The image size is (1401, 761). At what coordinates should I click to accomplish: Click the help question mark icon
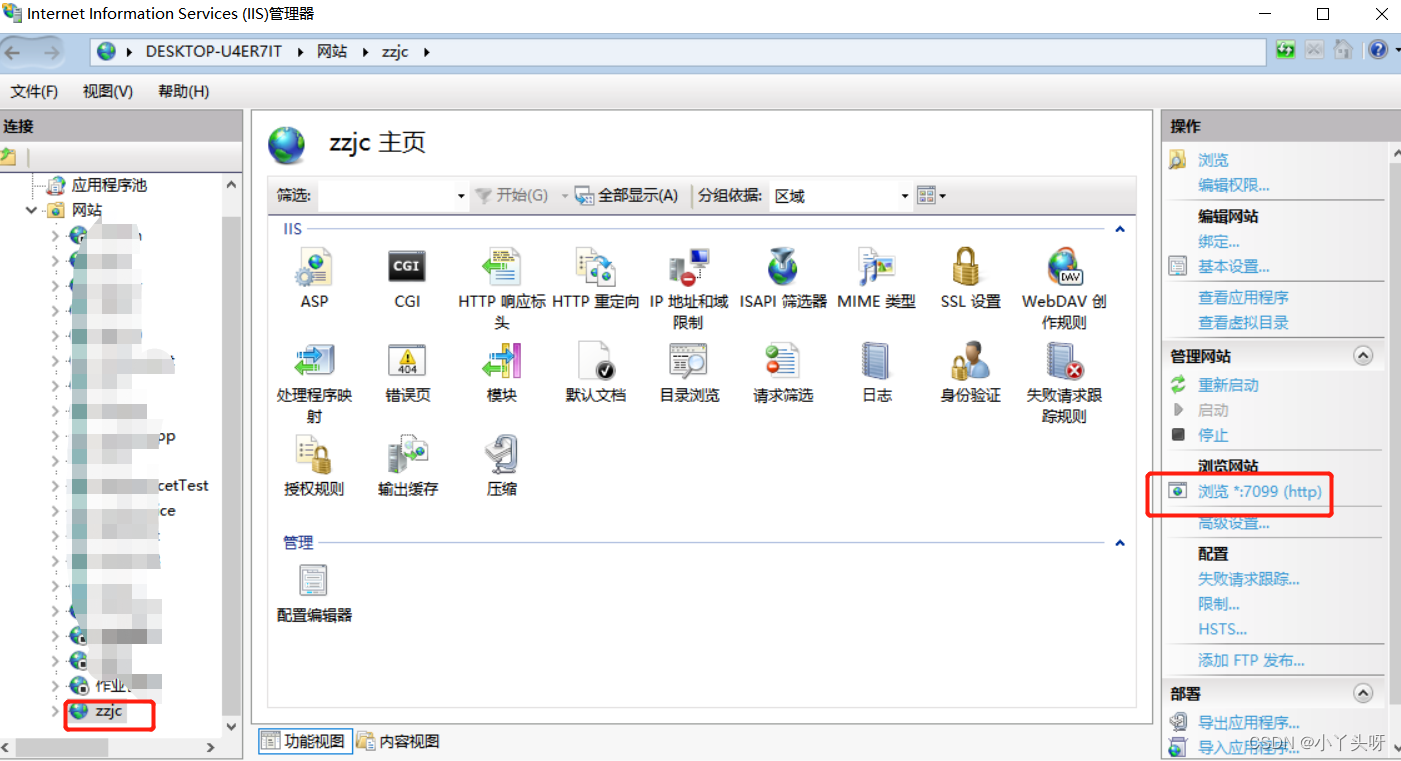tap(1377, 50)
